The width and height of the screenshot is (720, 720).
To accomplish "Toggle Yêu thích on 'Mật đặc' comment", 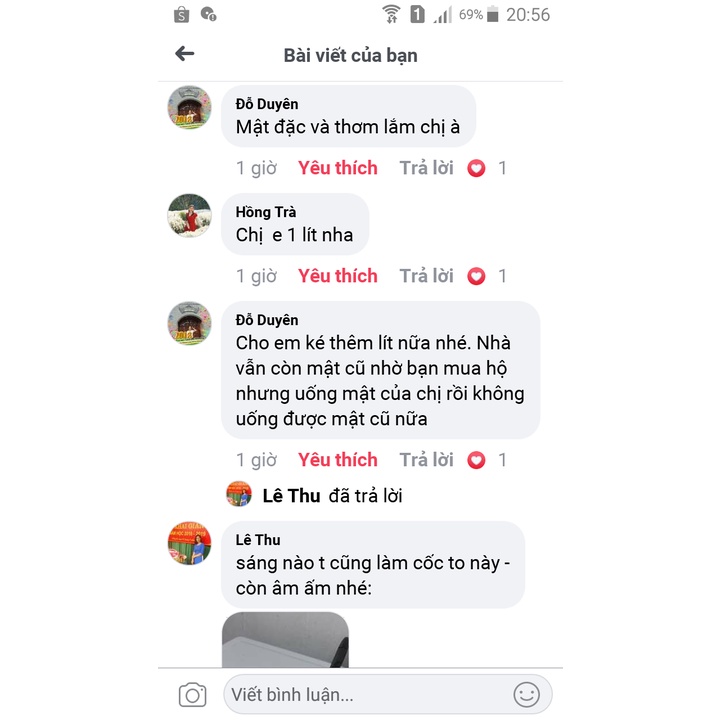I will click(x=338, y=168).
